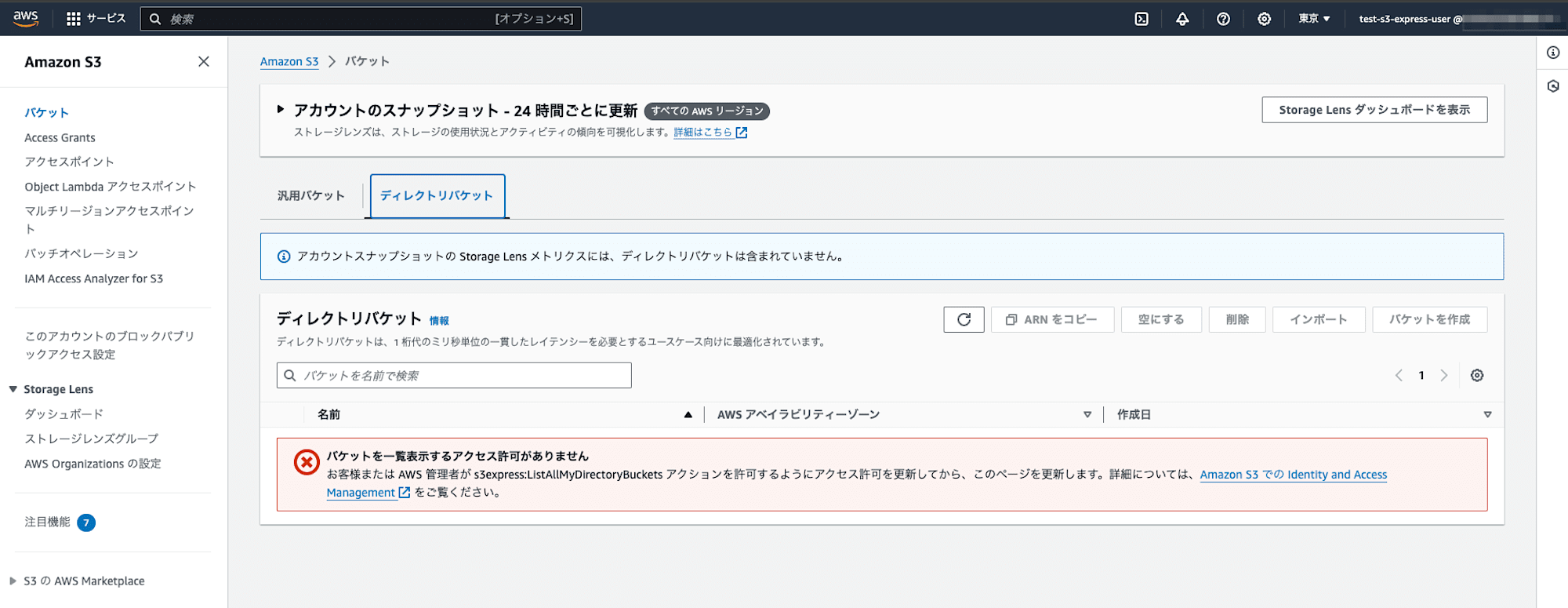Collapse the Storage Lens sidebar group
This screenshot has height=608, width=1568.
(x=13, y=389)
